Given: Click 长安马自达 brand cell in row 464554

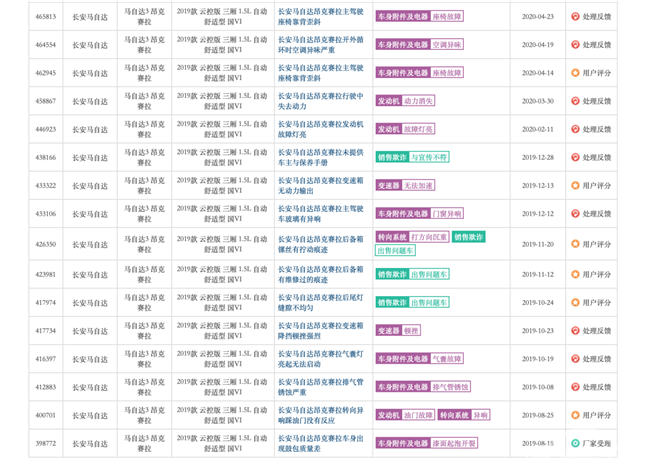Looking at the screenshot, I should 90,45.
